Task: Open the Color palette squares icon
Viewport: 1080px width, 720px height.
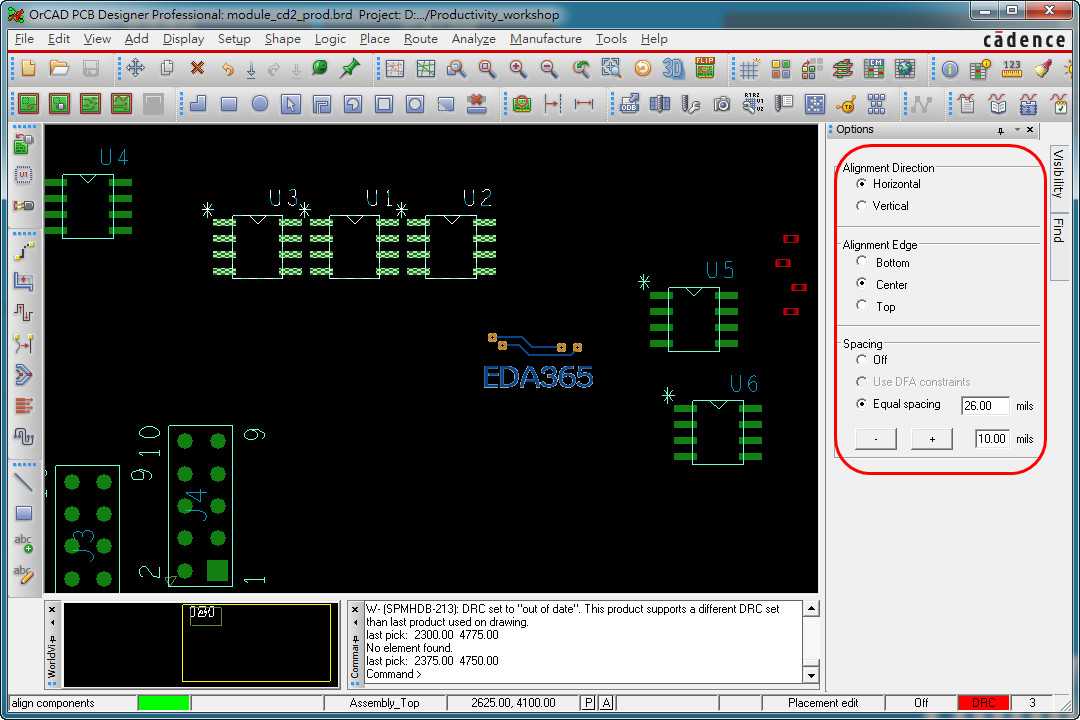Action: coord(780,68)
